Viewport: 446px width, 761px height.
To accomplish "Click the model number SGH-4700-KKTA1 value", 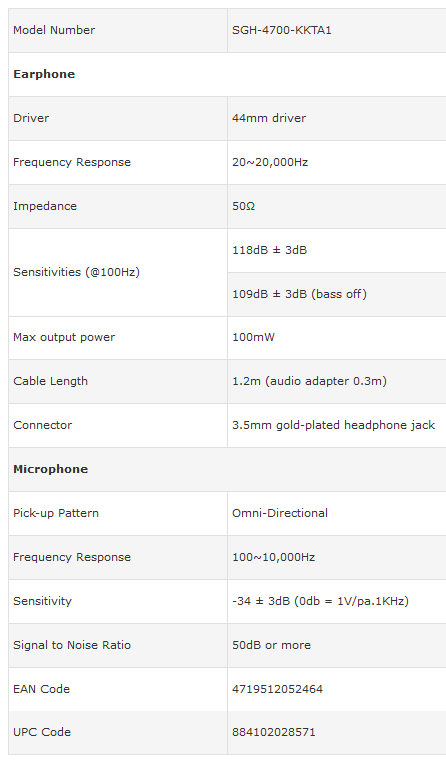I will (281, 30).
